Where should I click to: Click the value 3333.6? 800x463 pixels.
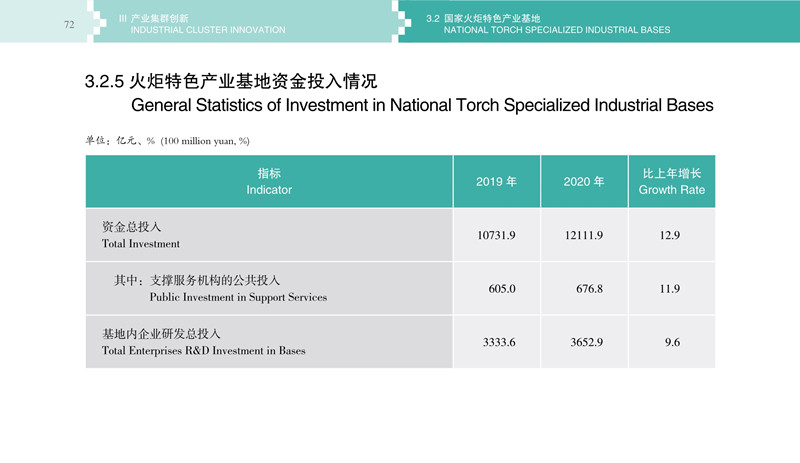499,343
